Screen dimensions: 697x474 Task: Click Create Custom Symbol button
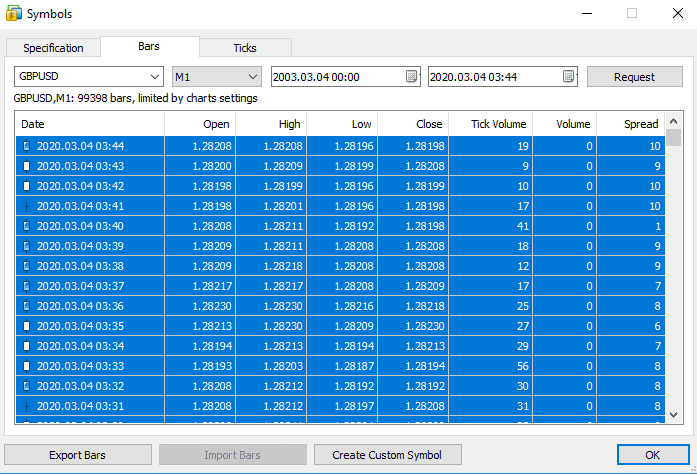click(387, 455)
